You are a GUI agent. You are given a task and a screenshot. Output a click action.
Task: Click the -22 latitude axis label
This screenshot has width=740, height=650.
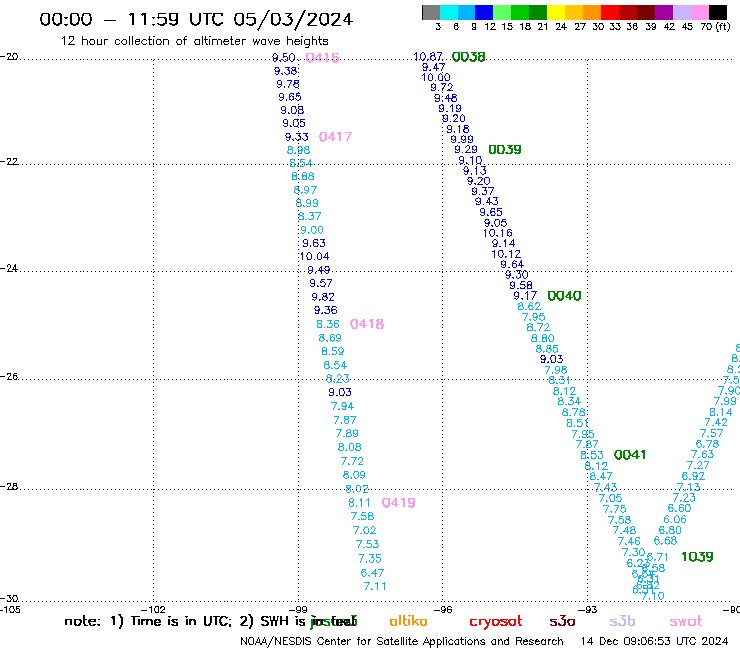click(x=9, y=162)
